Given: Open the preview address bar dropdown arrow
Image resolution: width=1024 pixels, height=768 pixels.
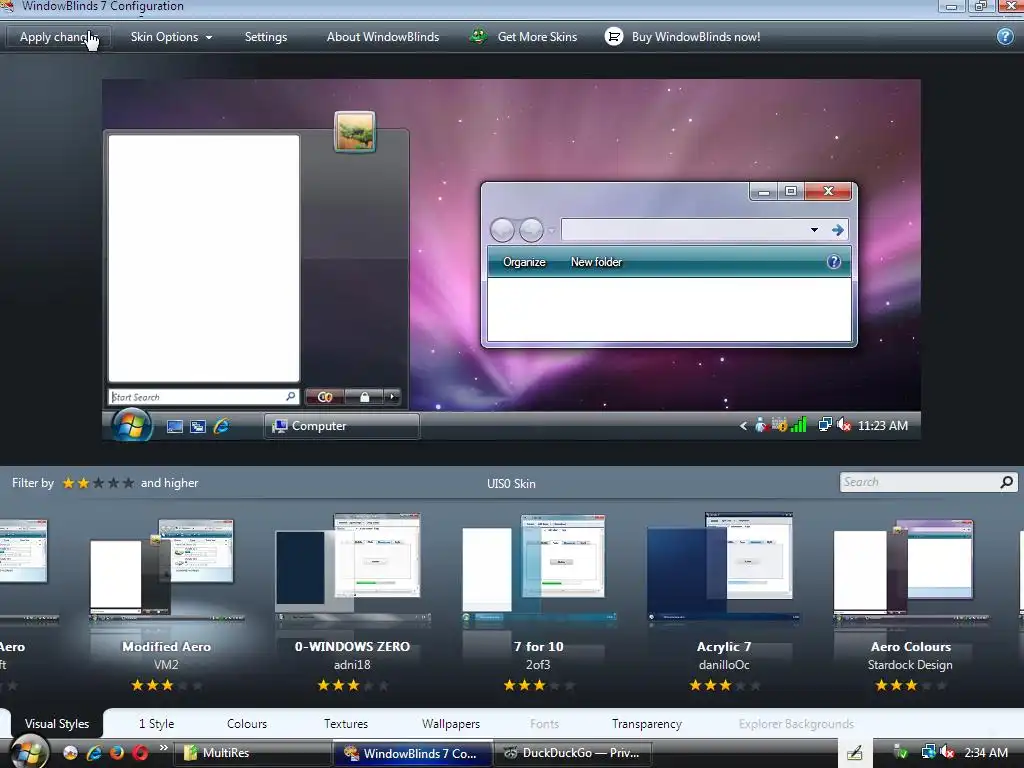Looking at the screenshot, I should pos(814,230).
